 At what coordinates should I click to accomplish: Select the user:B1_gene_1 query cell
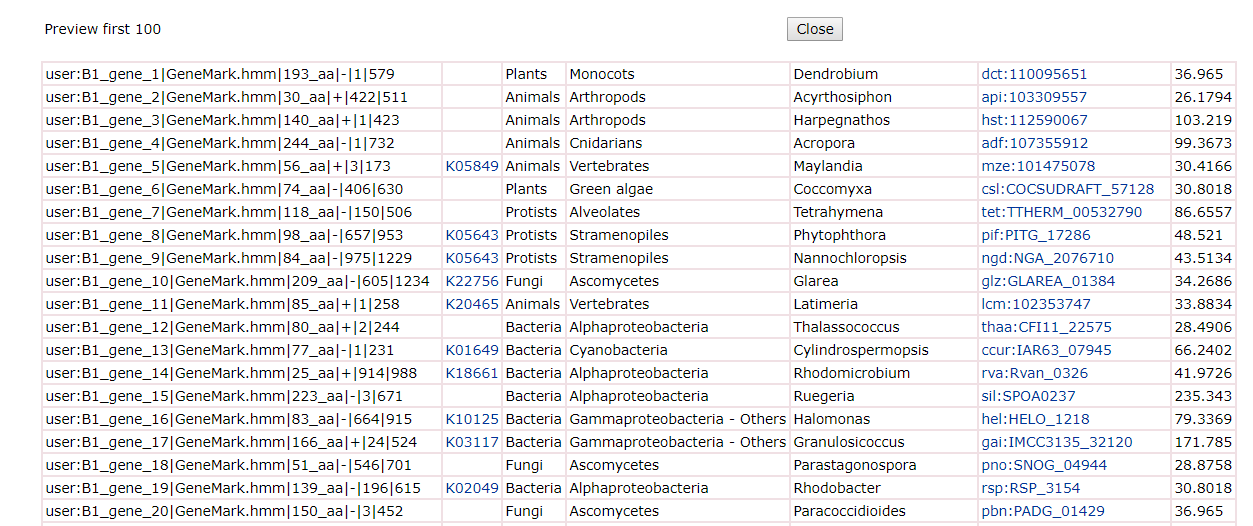coord(242,74)
